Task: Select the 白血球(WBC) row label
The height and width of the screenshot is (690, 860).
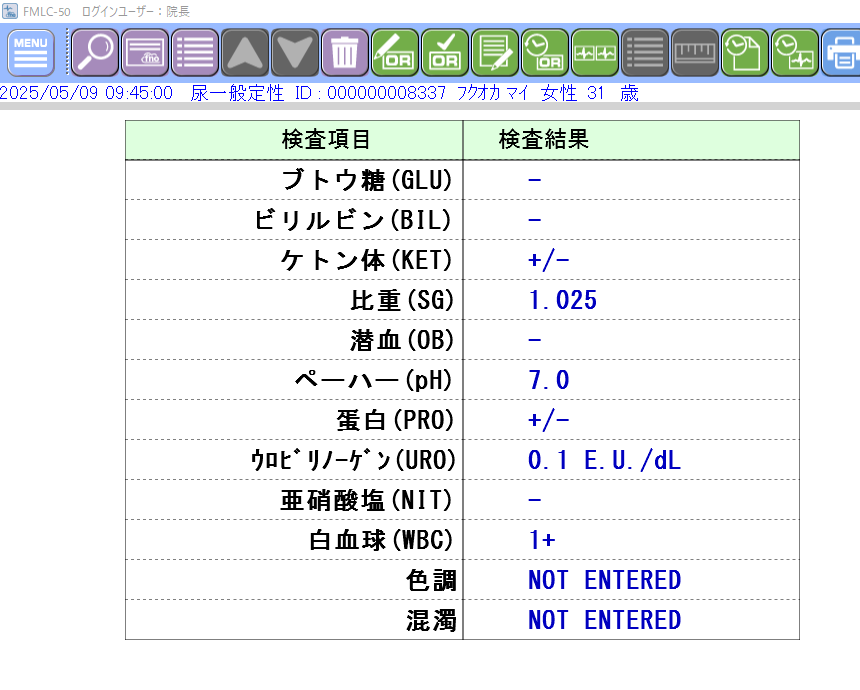Action: [381, 540]
